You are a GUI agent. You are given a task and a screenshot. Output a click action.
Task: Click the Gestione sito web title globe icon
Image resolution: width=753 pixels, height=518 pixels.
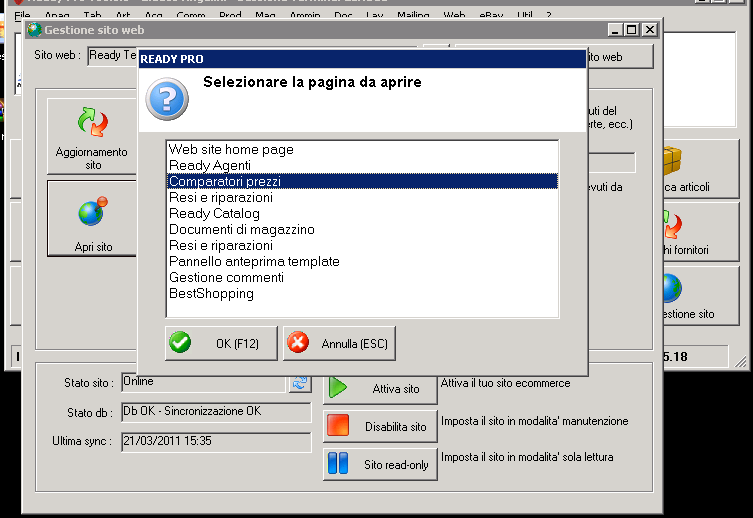[x=34, y=30]
